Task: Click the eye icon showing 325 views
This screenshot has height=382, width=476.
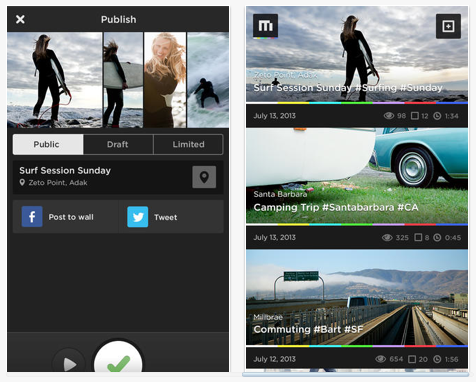Action: point(387,237)
